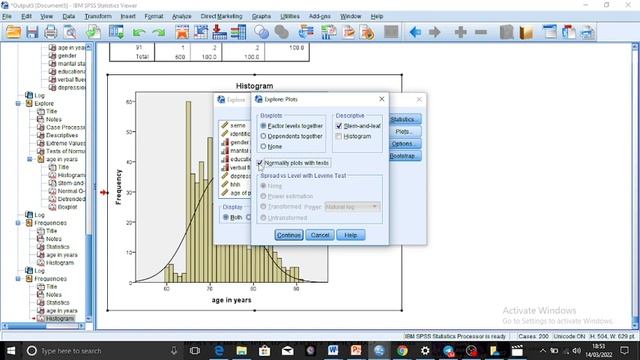Click the Insert Heading toolbar icon

[x=549, y=32]
